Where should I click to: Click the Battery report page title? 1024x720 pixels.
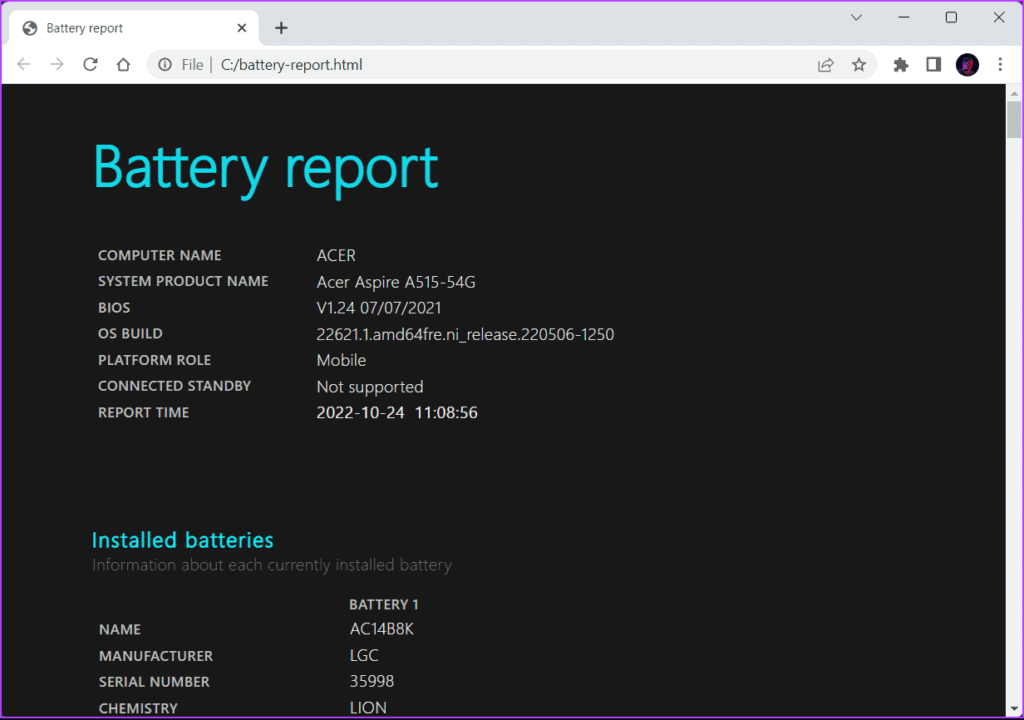click(265, 167)
